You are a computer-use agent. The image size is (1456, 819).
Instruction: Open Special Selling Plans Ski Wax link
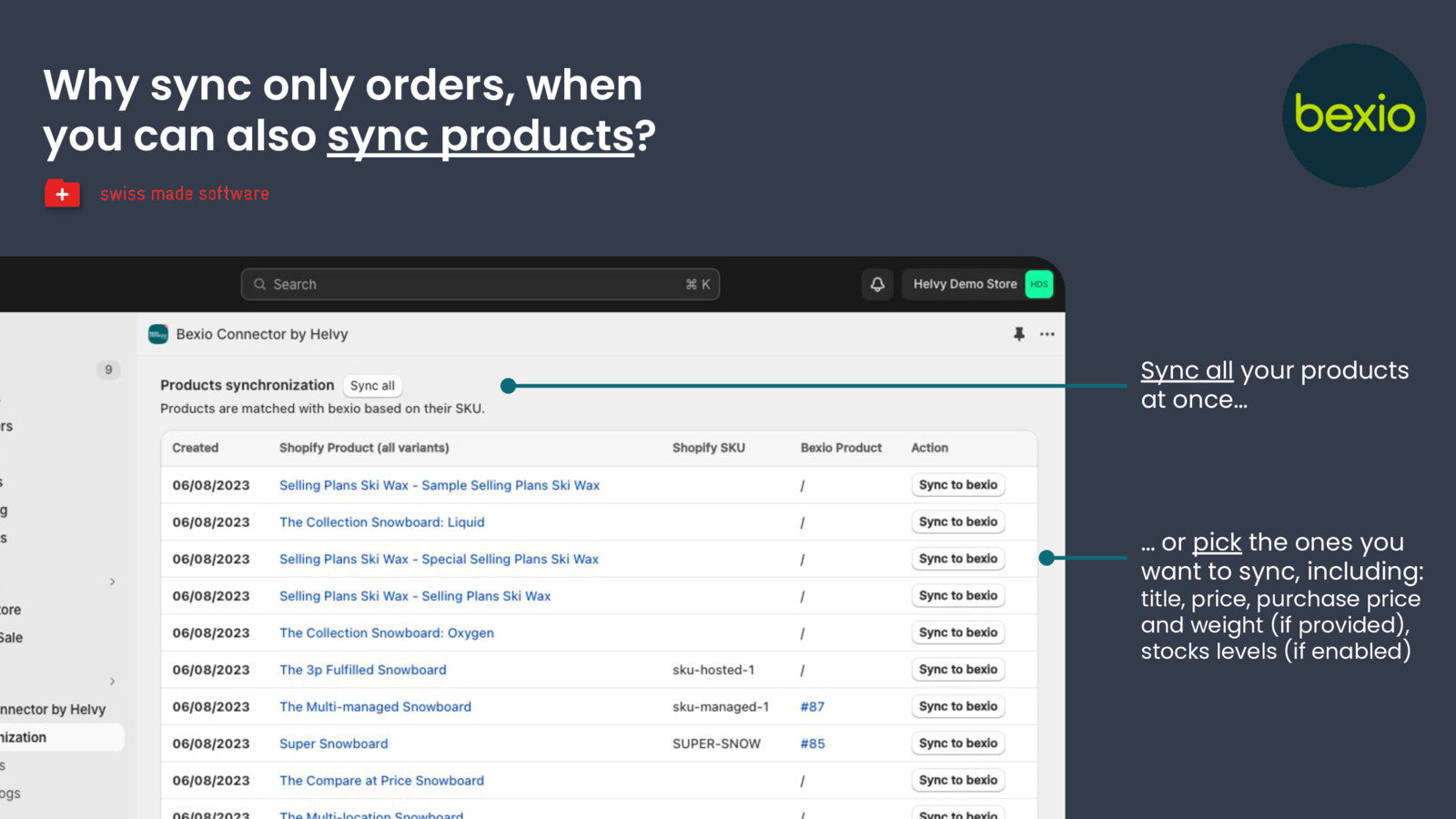[439, 559]
